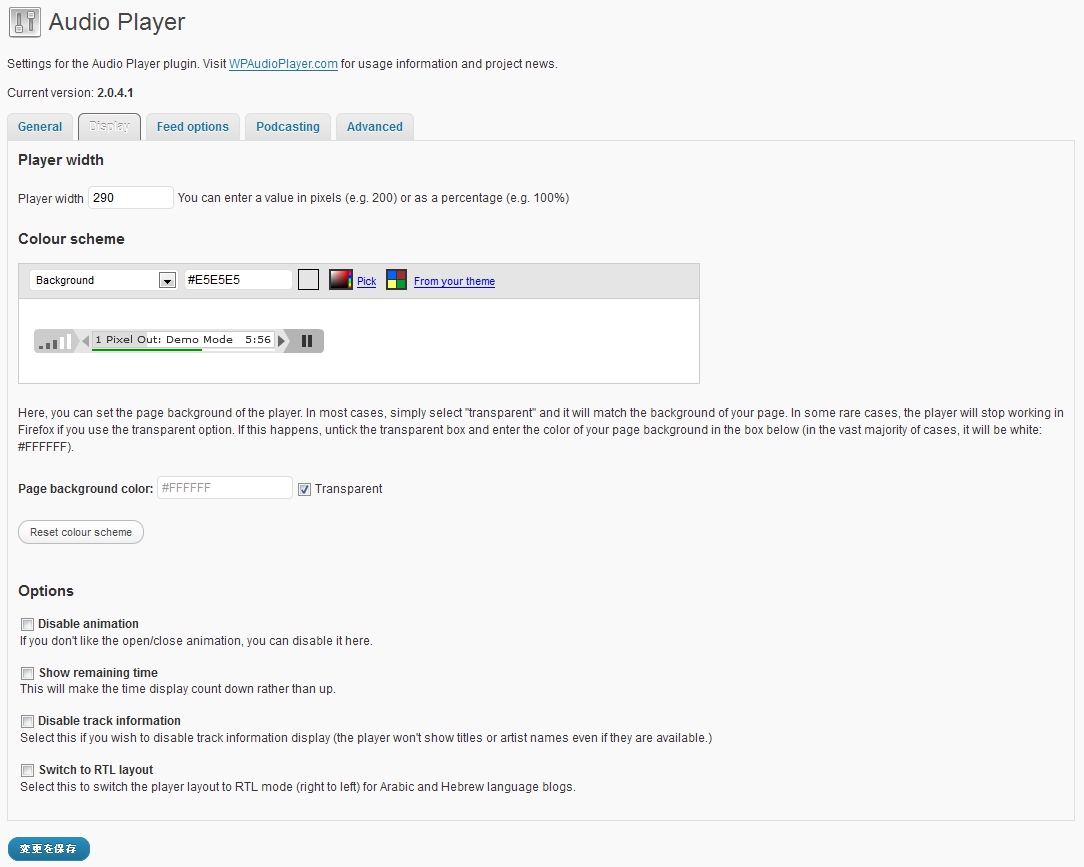
Task: Check Show remaining time
Action: tap(27, 673)
